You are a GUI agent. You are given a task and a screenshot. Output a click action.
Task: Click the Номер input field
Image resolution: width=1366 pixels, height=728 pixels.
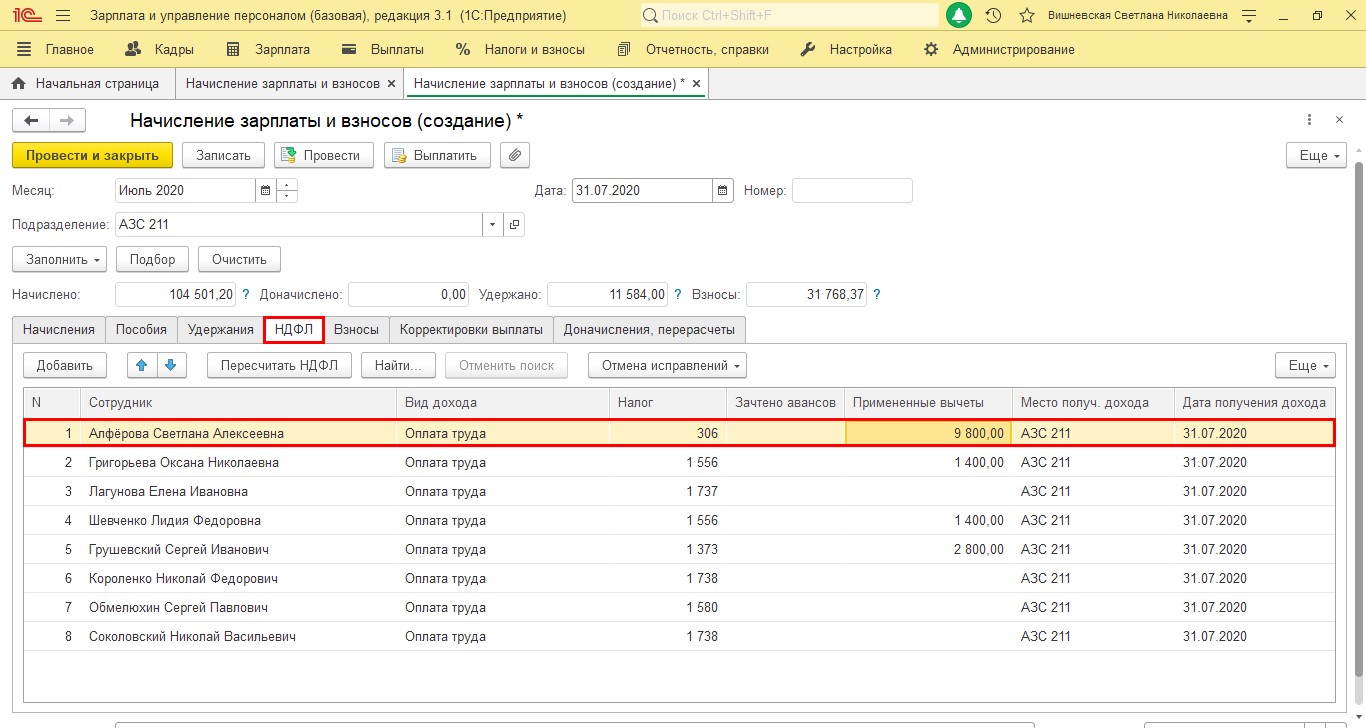click(x=852, y=190)
